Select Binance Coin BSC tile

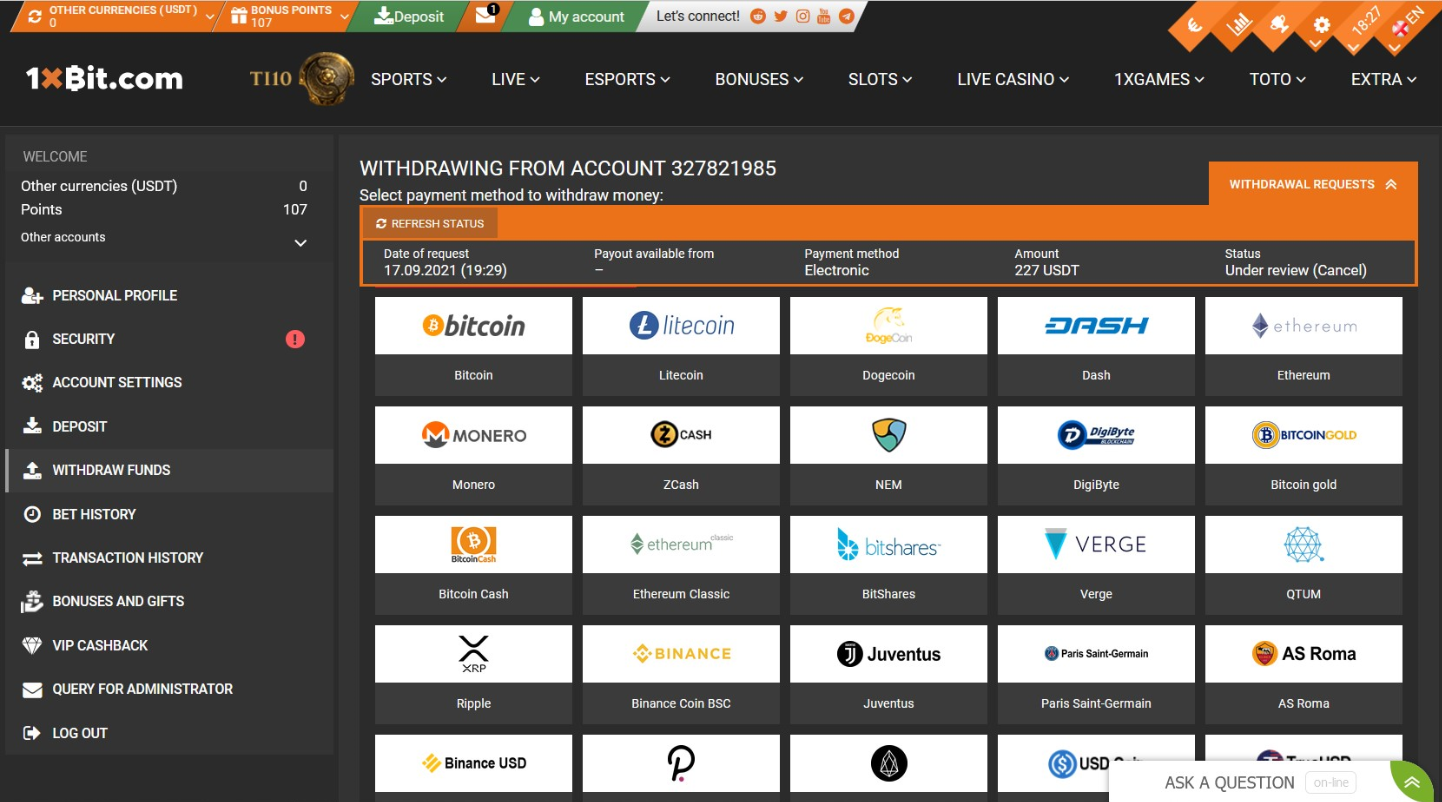tap(681, 674)
